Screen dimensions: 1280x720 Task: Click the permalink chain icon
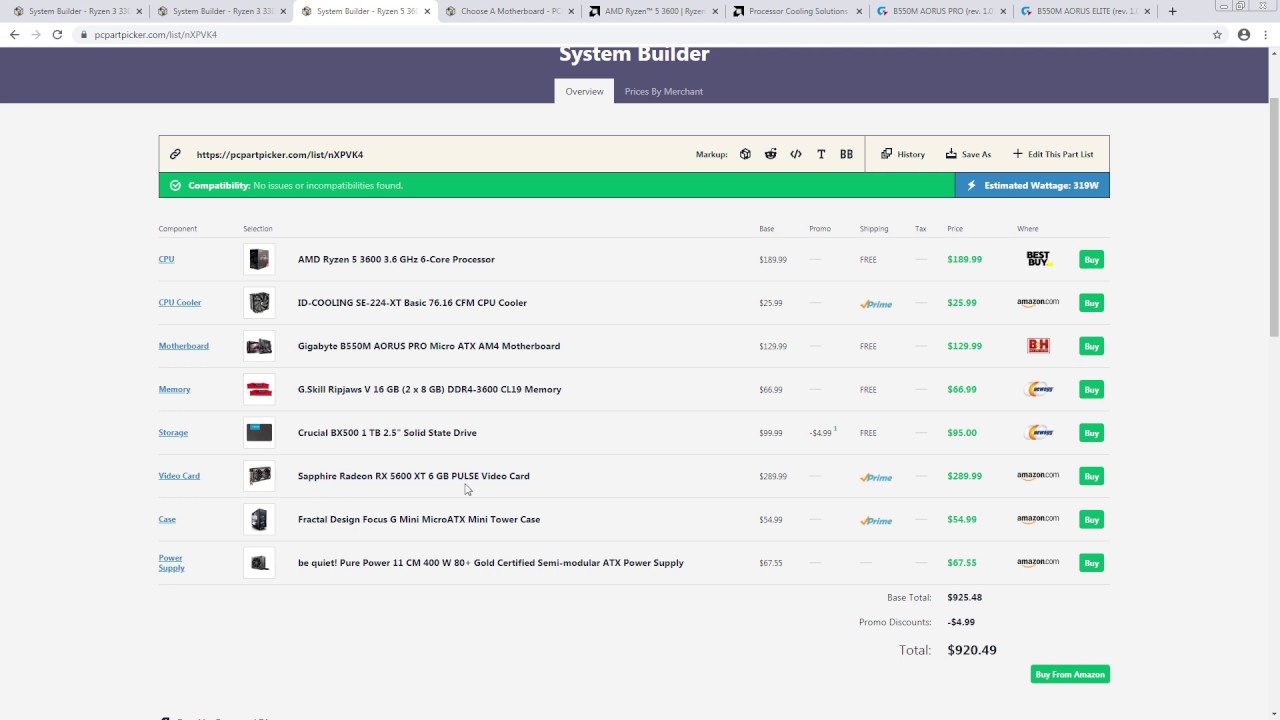pos(175,154)
